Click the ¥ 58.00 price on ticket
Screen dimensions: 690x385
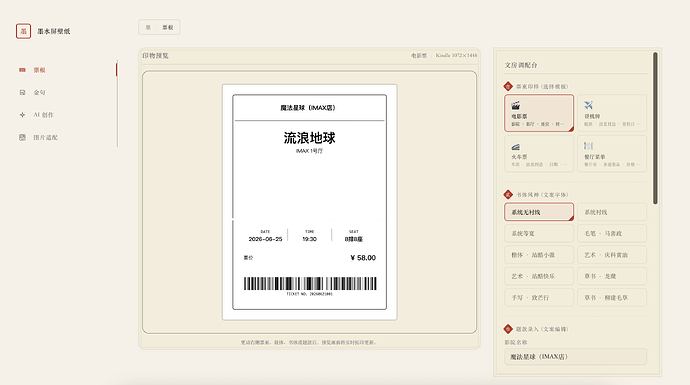click(x=363, y=258)
